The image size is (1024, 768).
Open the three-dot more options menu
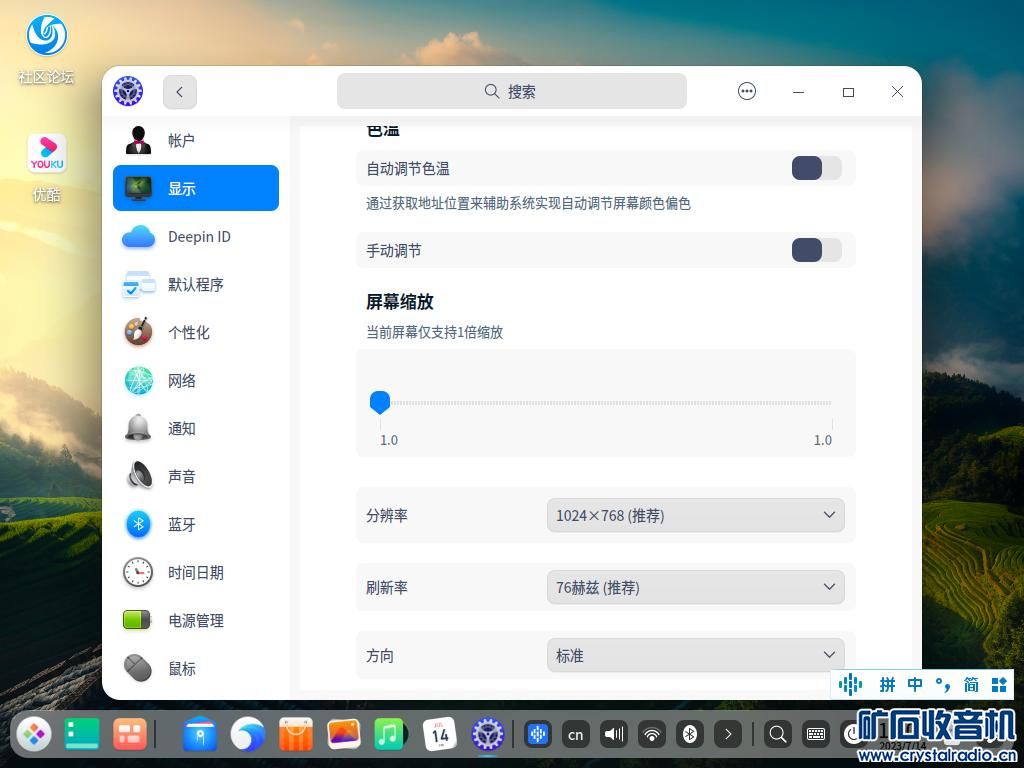tap(747, 92)
